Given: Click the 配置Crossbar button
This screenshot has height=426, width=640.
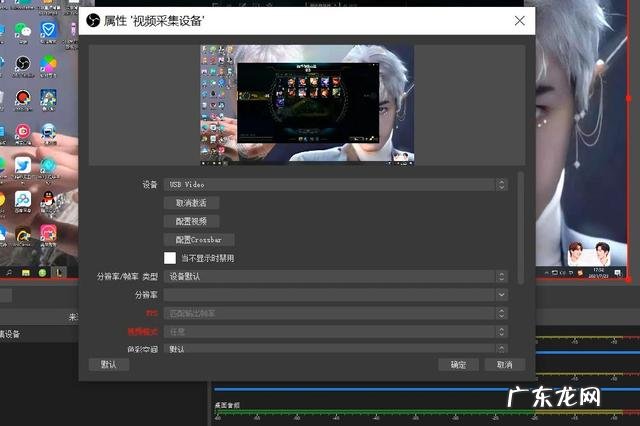Looking at the screenshot, I should click(x=199, y=240).
